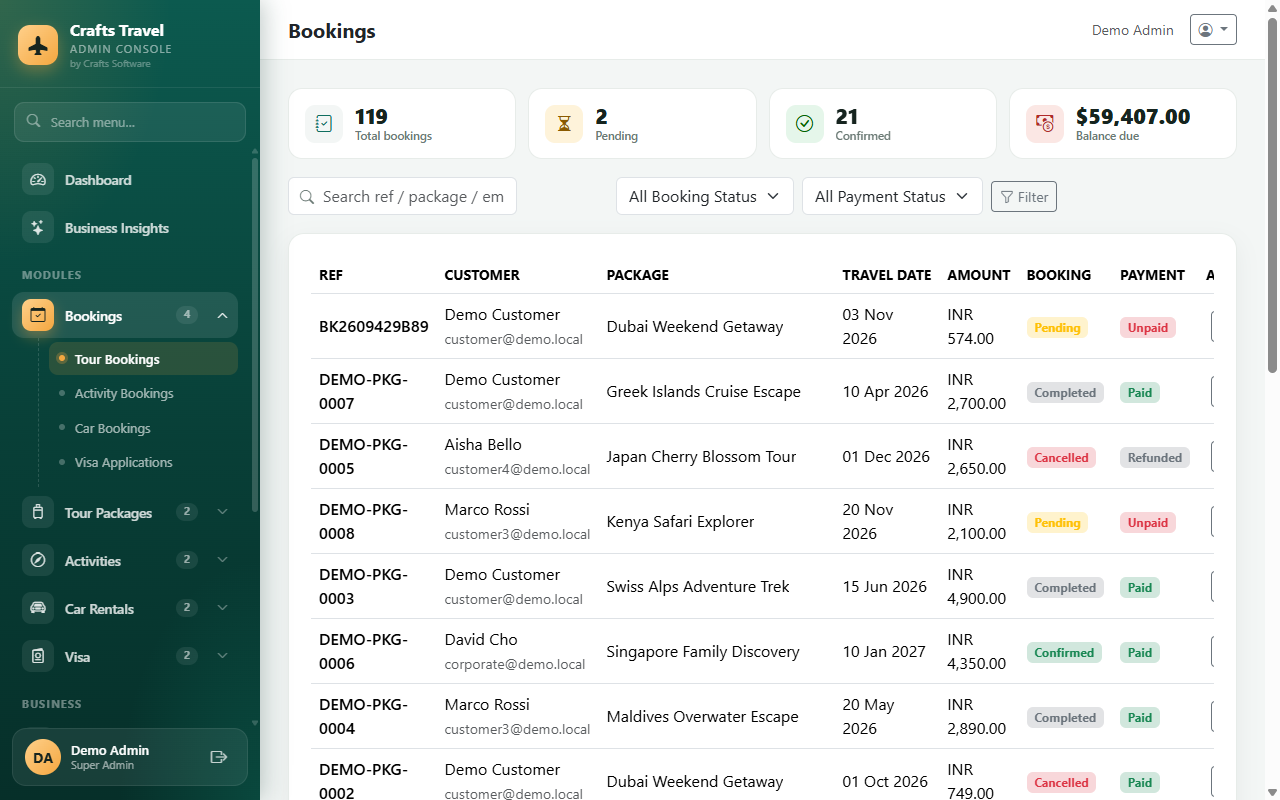The width and height of the screenshot is (1280, 800).
Task: Focus the Search ref / package field
Action: click(x=402, y=197)
